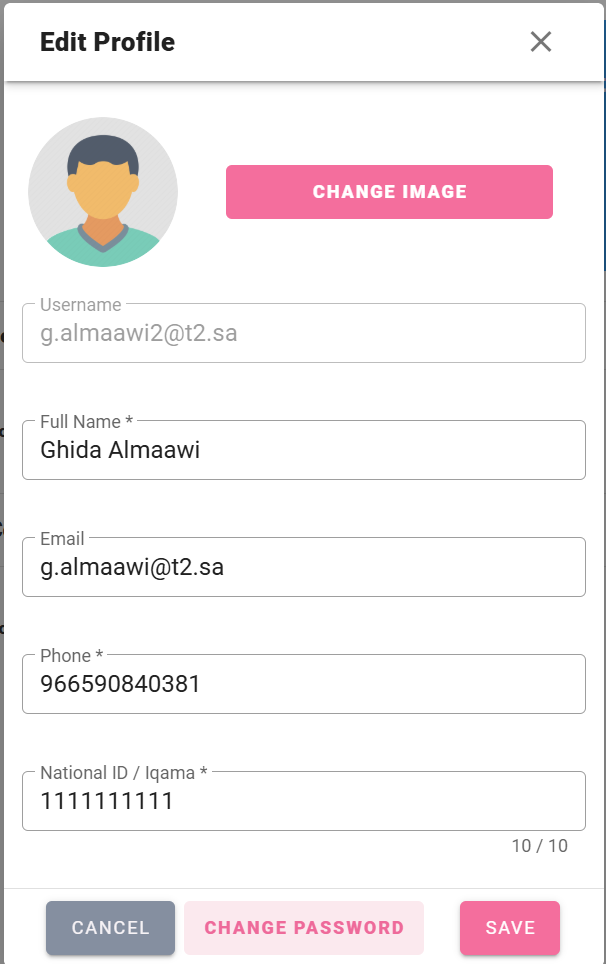
Task: Click the Username floating label
Action: 81,305
